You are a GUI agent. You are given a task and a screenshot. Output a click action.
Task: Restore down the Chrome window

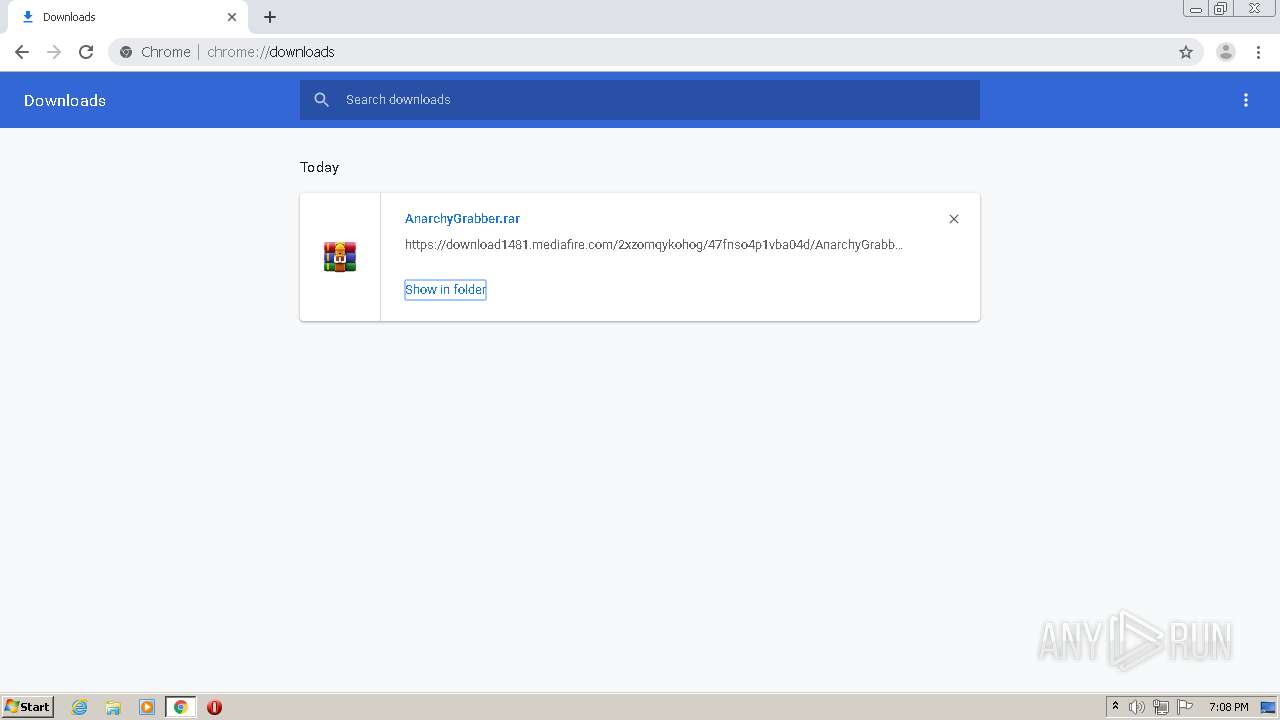click(x=1221, y=9)
